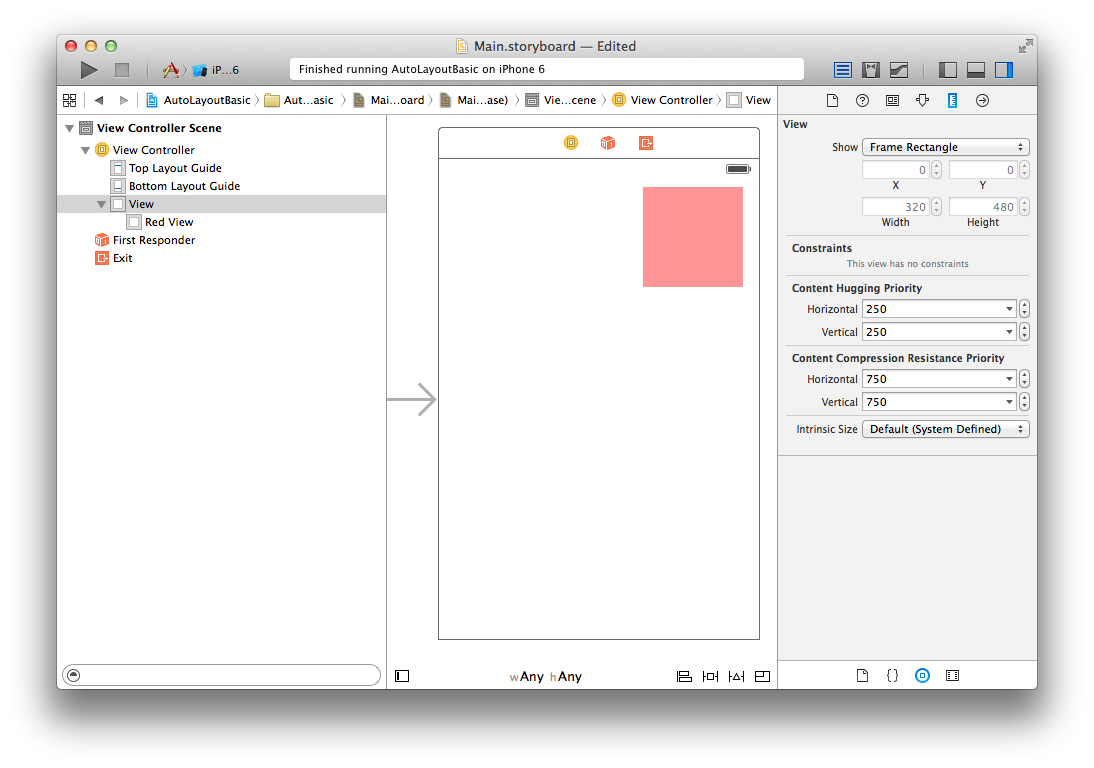
Task: Select AutoLayoutBasic project in jump bar
Action: coord(198,100)
